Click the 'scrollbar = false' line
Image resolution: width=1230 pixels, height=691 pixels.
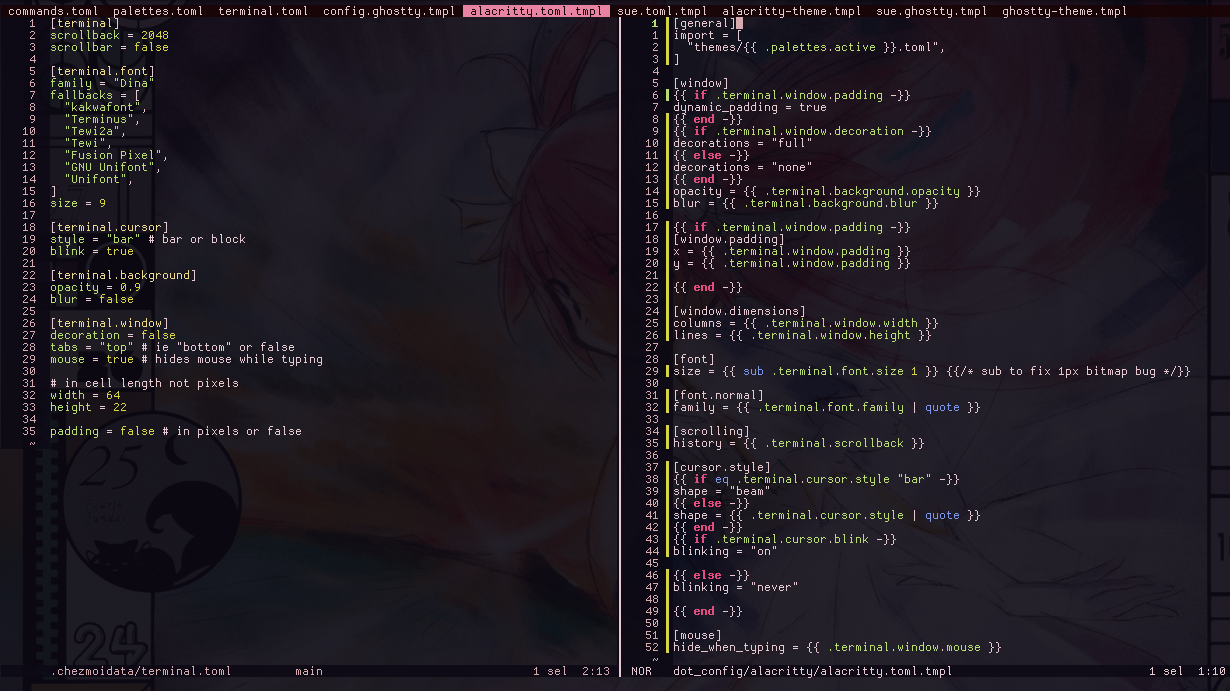coord(109,47)
